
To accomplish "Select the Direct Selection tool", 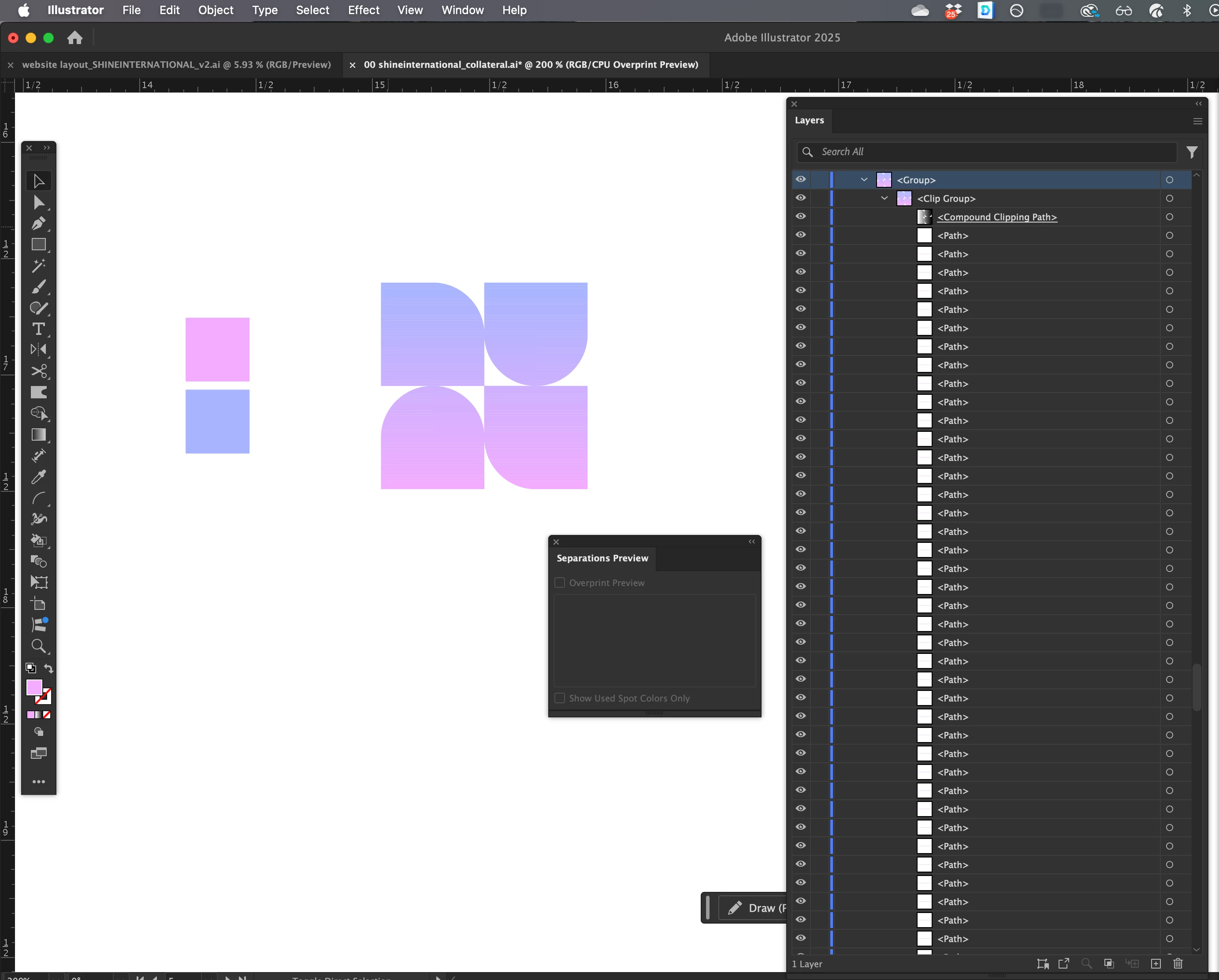I will (x=38, y=202).
